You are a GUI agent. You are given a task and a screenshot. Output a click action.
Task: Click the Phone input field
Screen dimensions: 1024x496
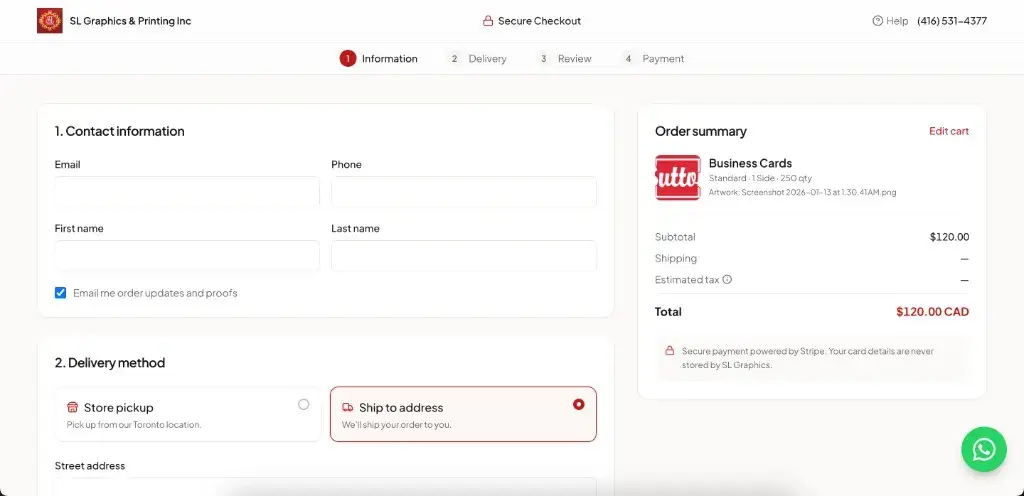pyautogui.click(x=464, y=192)
